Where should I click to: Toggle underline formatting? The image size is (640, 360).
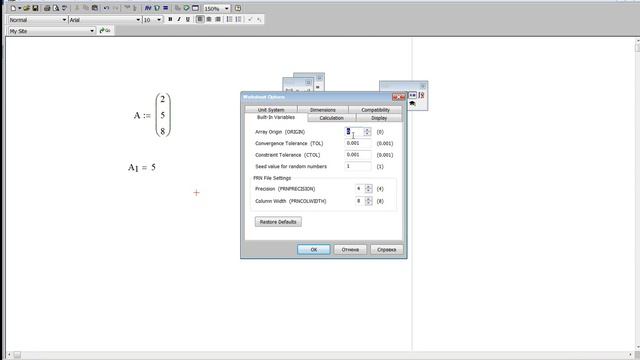pyautogui.click(x=188, y=19)
